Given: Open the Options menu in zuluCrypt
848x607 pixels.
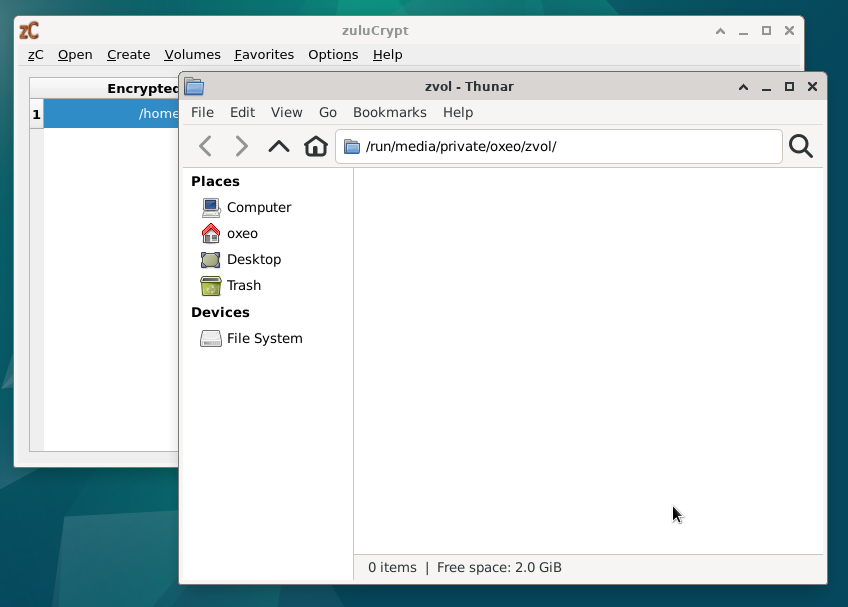Looking at the screenshot, I should coord(333,55).
